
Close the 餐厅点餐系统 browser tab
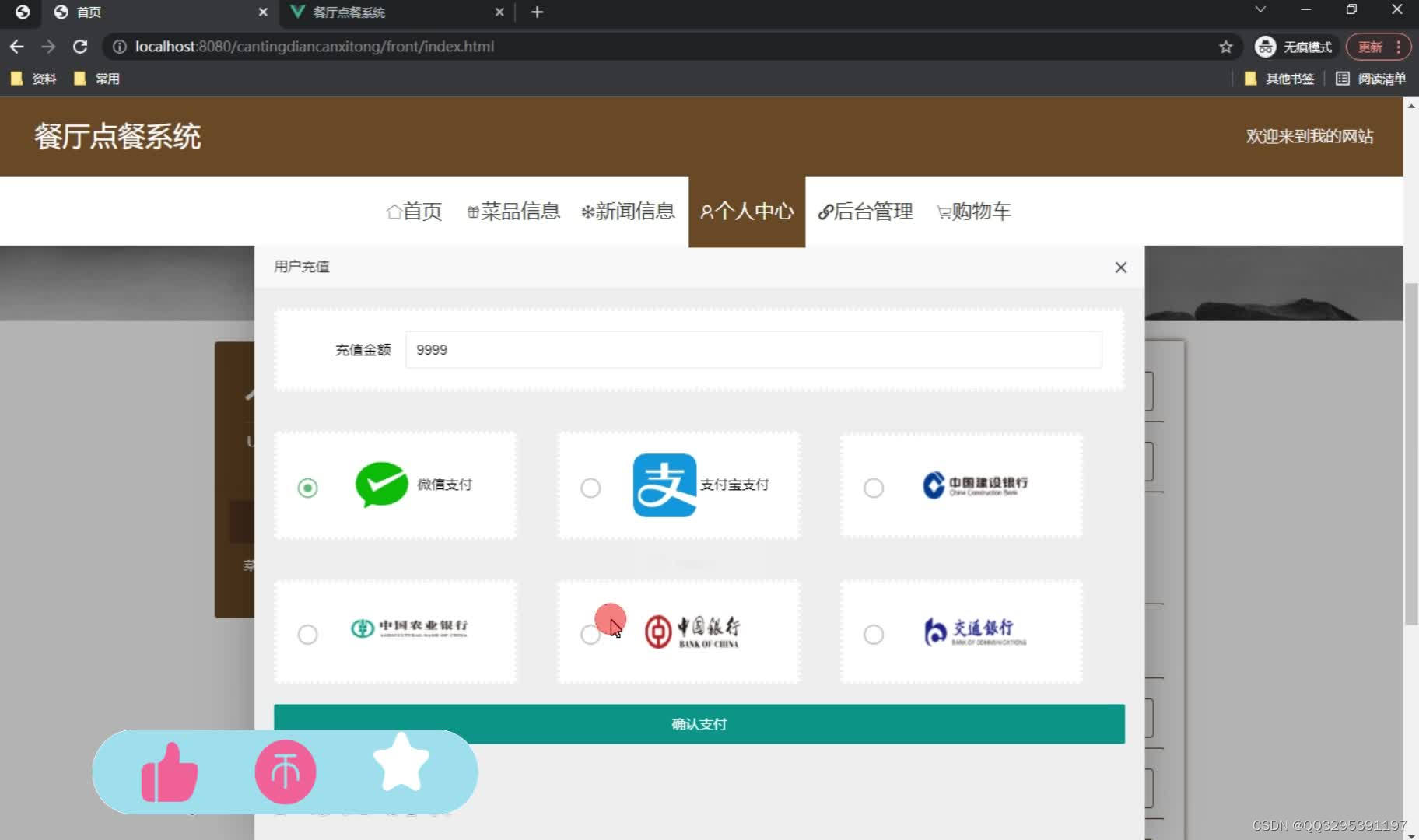click(499, 12)
